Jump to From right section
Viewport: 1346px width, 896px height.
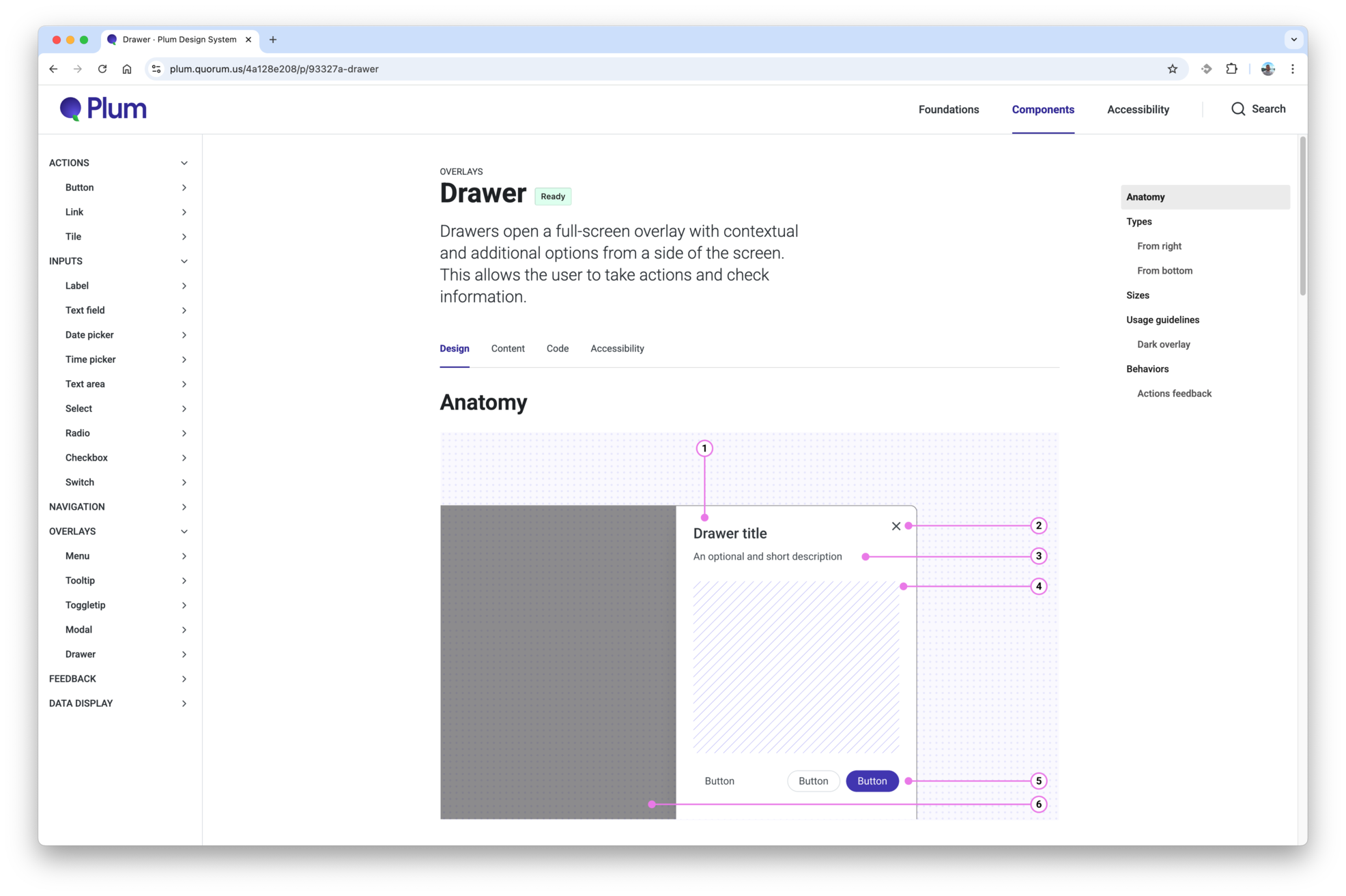point(1159,246)
